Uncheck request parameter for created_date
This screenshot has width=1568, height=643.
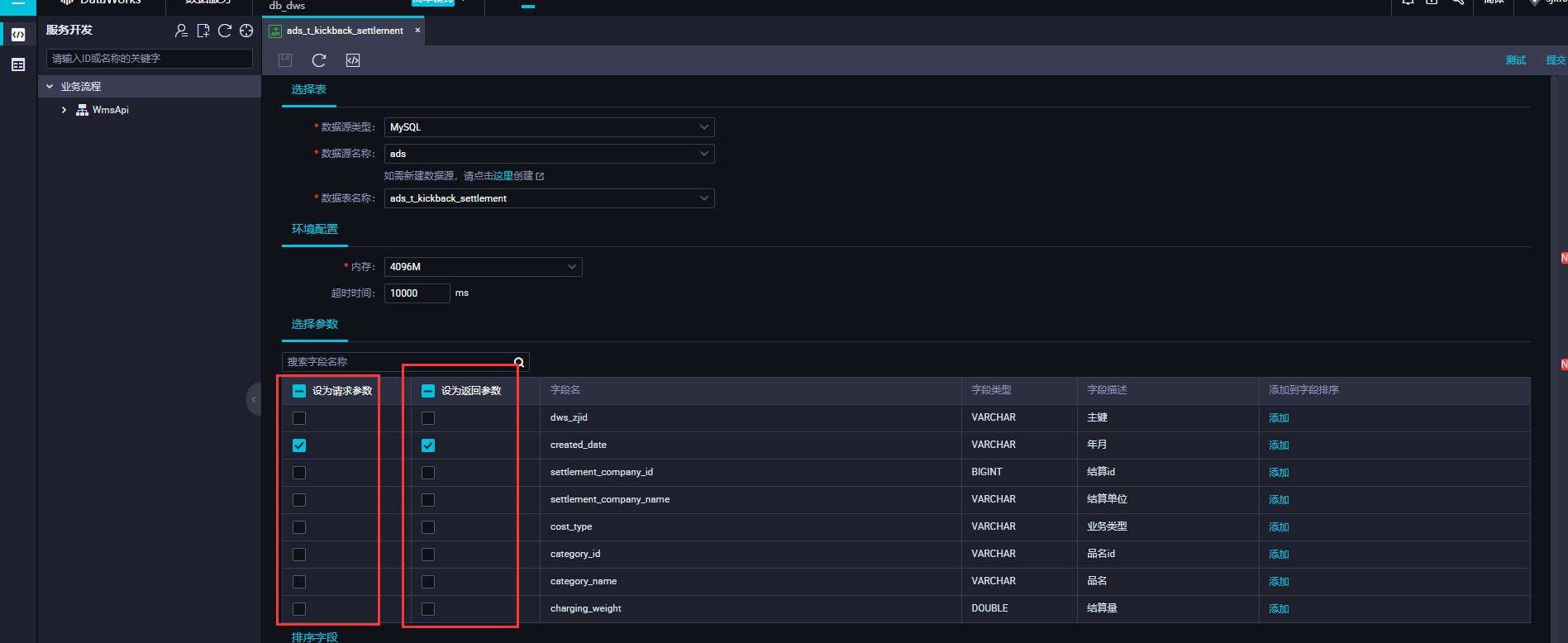click(x=299, y=445)
